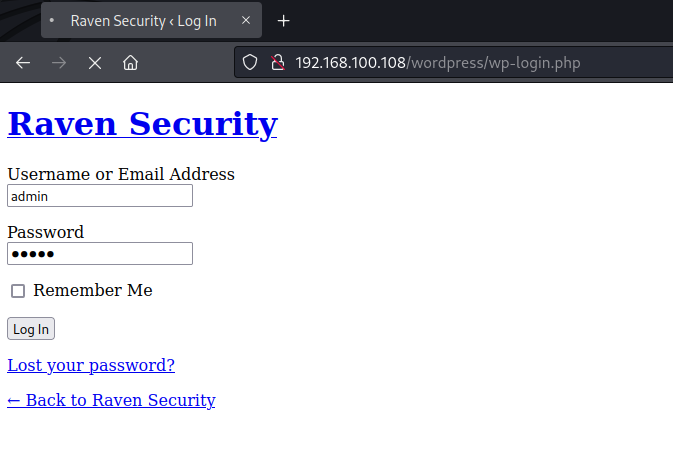Open a new browser tab
The height and width of the screenshot is (457, 673).
[x=284, y=21]
